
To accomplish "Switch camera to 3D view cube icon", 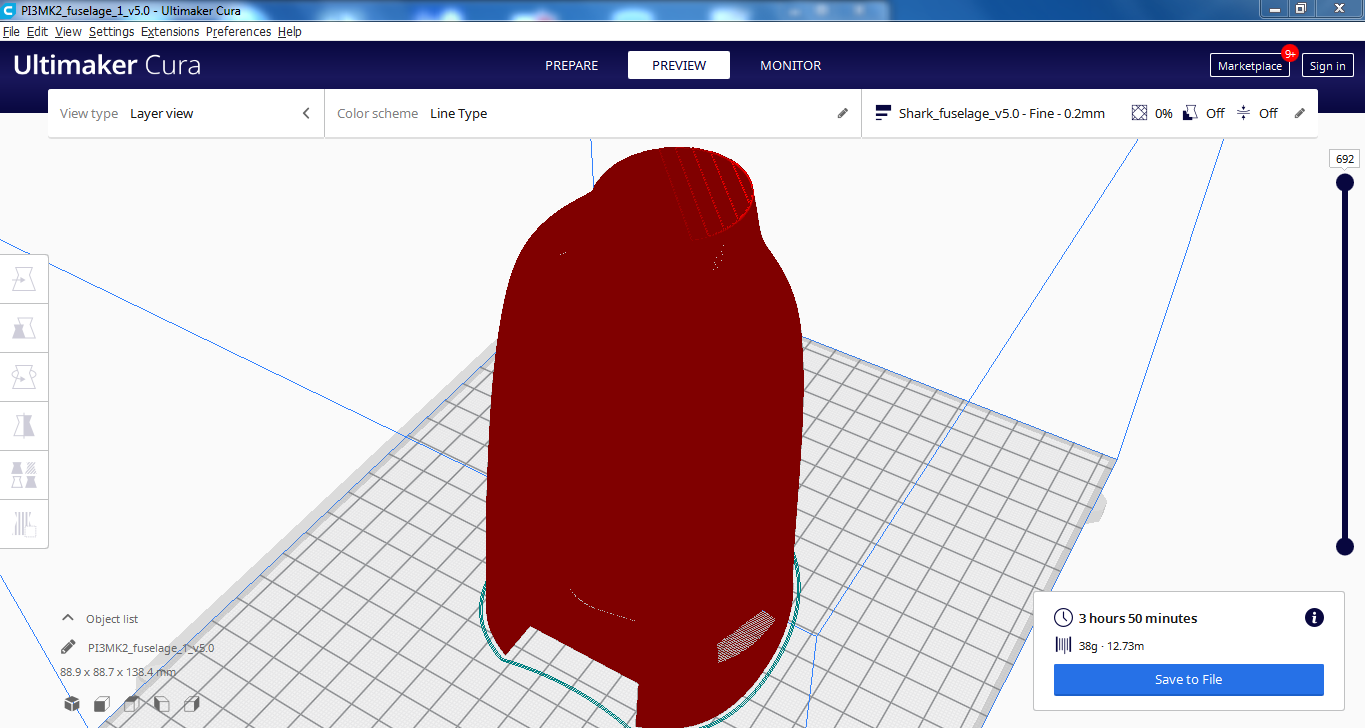I will click(x=72, y=704).
